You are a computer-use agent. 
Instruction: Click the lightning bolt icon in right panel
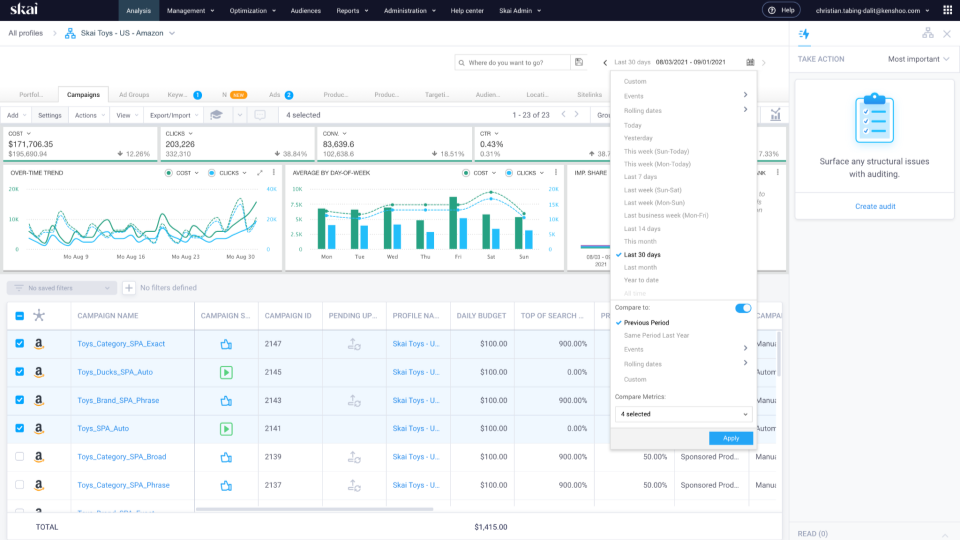pos(804,33)
